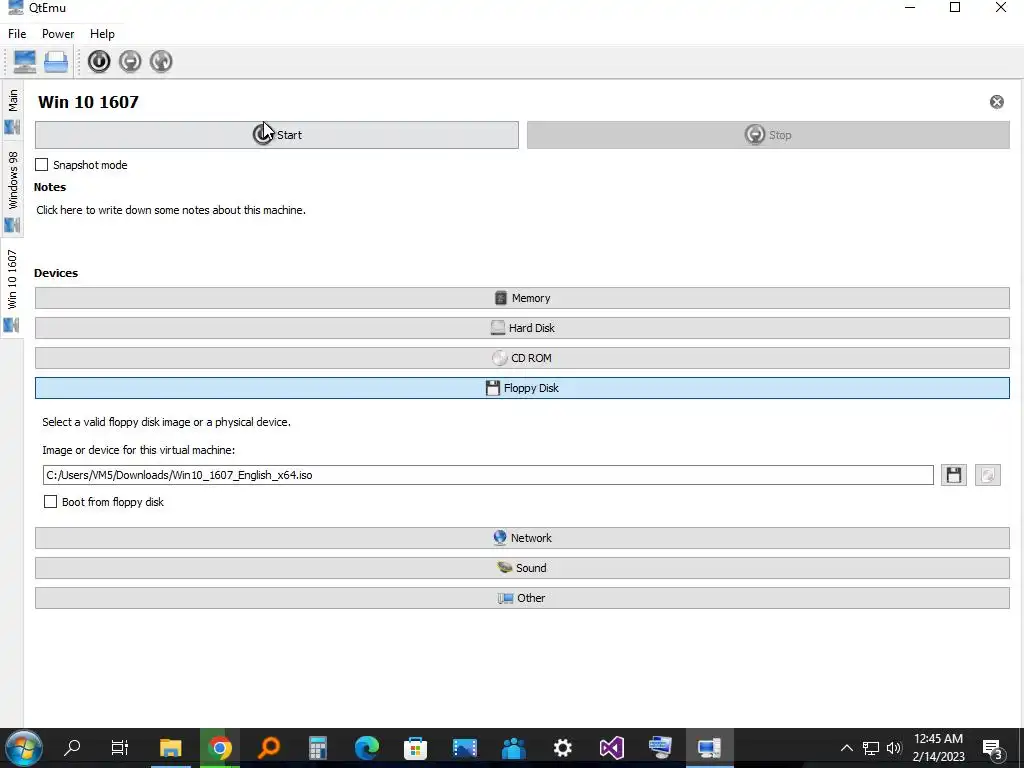
Task: Open Windows Settings gear in taskbar
Action: (x=562, y=748)
